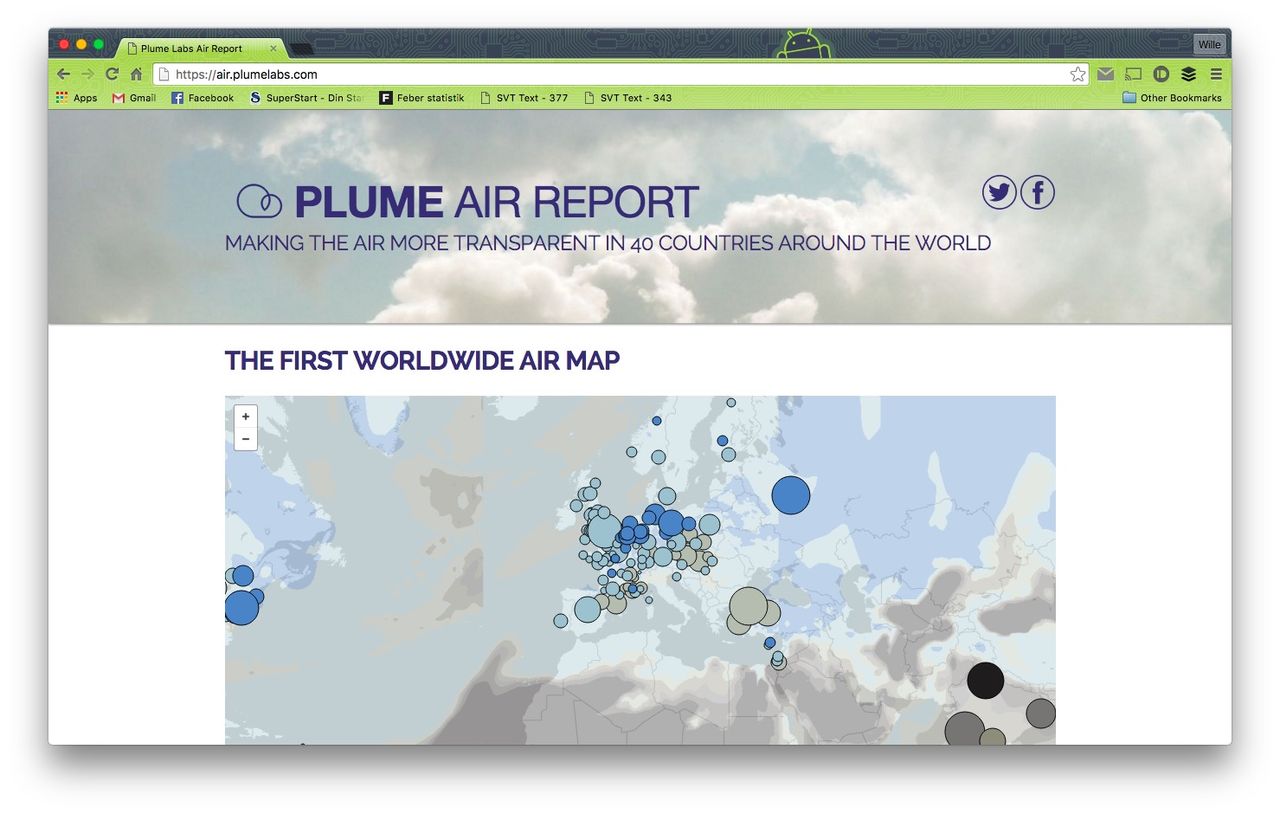Viewport: 1280px width, 814px height.
Task: Open the Feber statistik bookmark
Action: [421, 98]
